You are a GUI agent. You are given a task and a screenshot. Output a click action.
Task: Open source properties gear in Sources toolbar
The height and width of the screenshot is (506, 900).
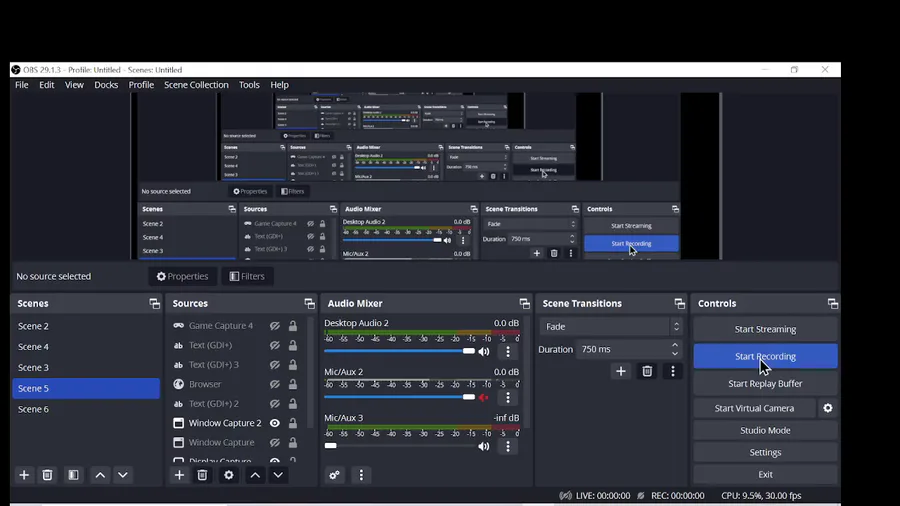[x=228, y=475]
